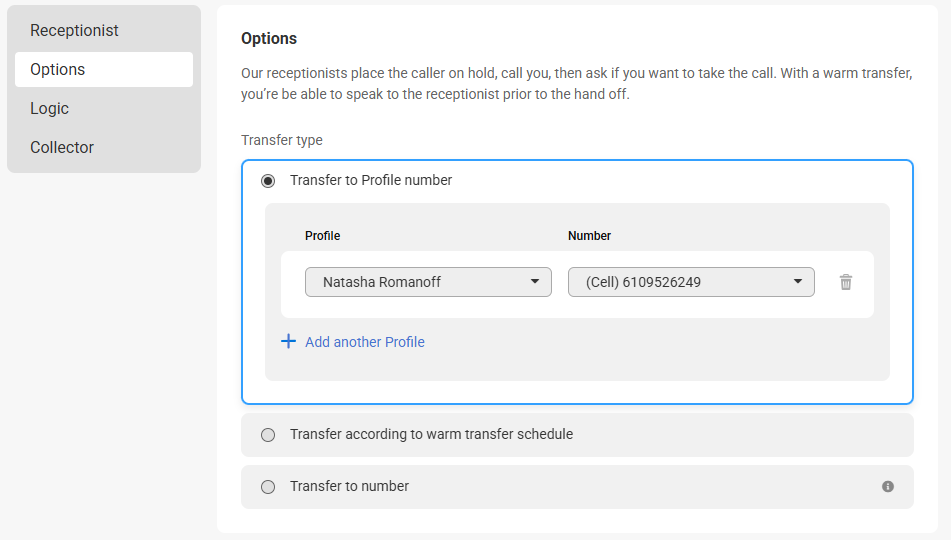Image resolution: width=951 pixels, height=540 pixels.
Task: Open the Profile dropdown showing Natasha Romanoff
Action: (x=428, y=282)
